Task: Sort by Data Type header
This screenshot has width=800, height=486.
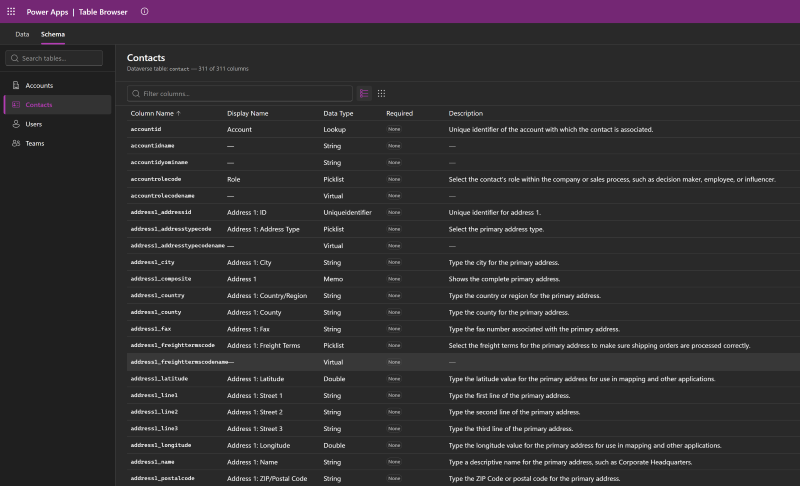Action: (x=338, y=113)
